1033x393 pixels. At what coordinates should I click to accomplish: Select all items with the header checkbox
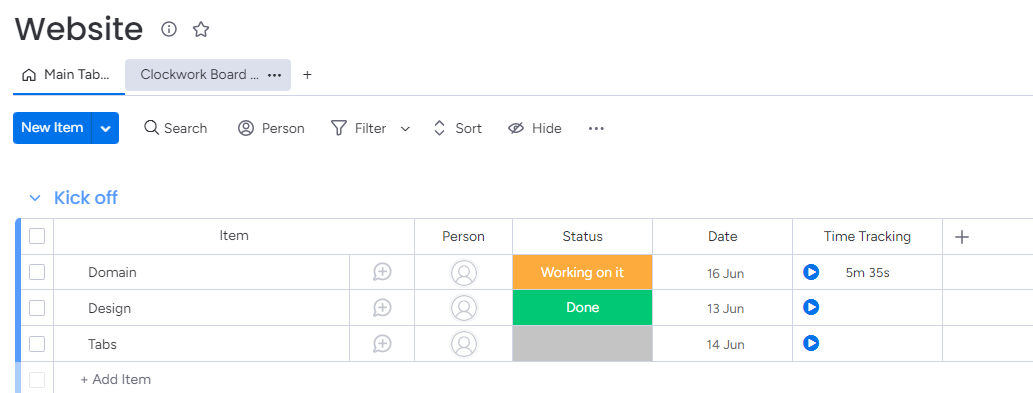[37, 236]
